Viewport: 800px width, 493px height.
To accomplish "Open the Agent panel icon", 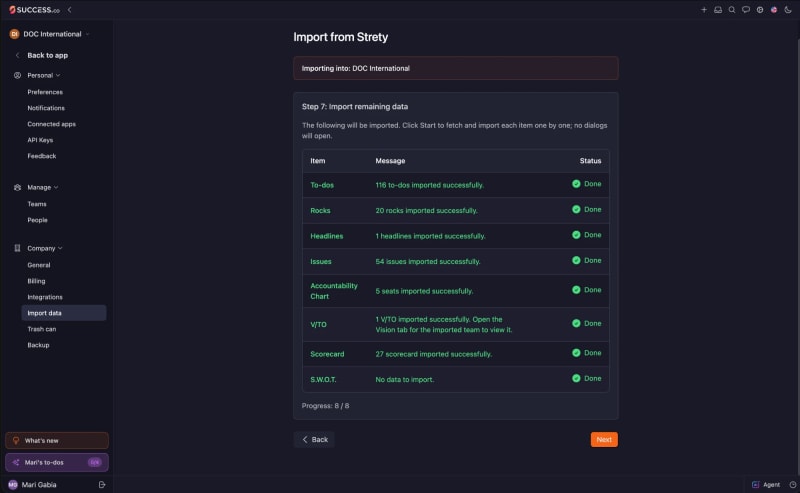I will [756, 484].
